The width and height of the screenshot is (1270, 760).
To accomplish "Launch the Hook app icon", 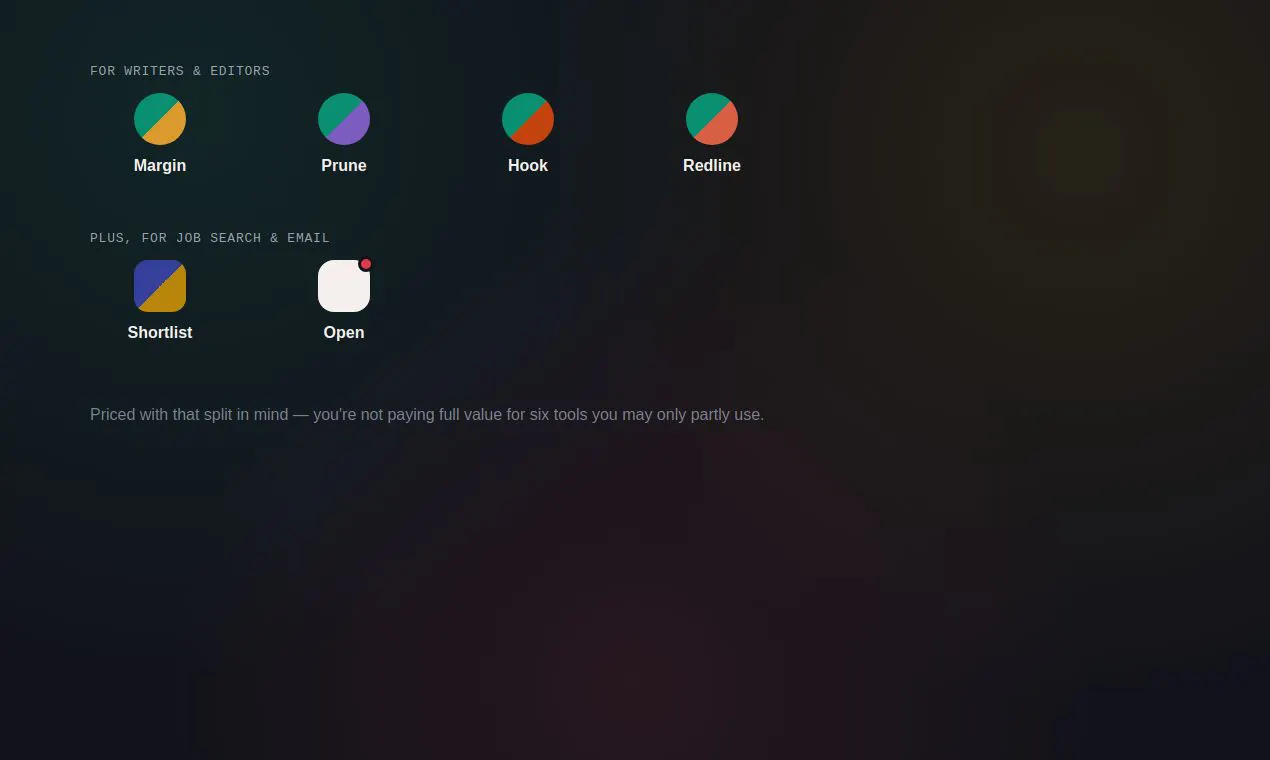I will coord(528,119).
